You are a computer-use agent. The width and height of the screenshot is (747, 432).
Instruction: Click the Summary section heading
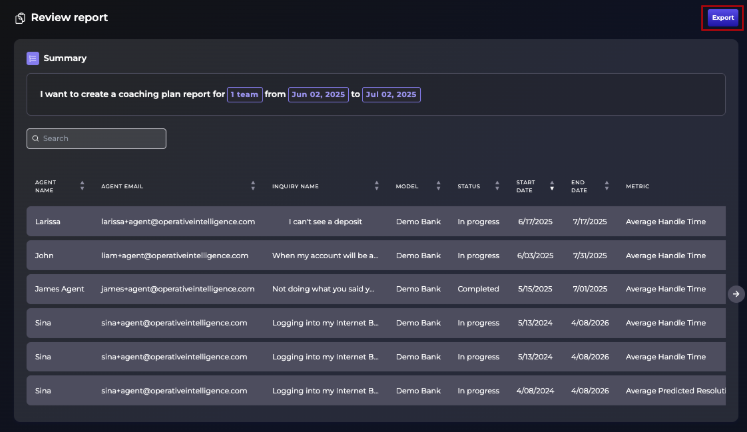click(65, 58)
